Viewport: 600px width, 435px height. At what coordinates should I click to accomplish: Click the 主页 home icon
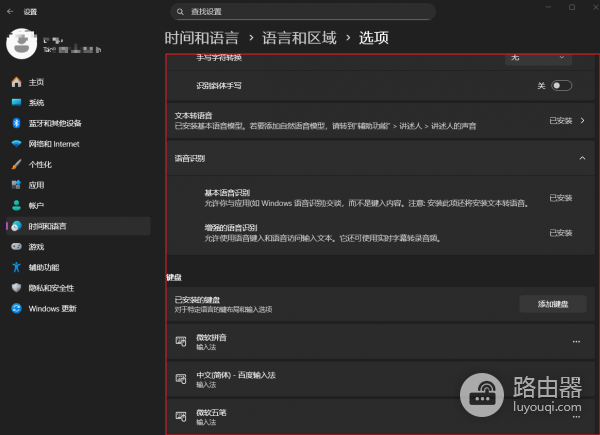point(16,82)
